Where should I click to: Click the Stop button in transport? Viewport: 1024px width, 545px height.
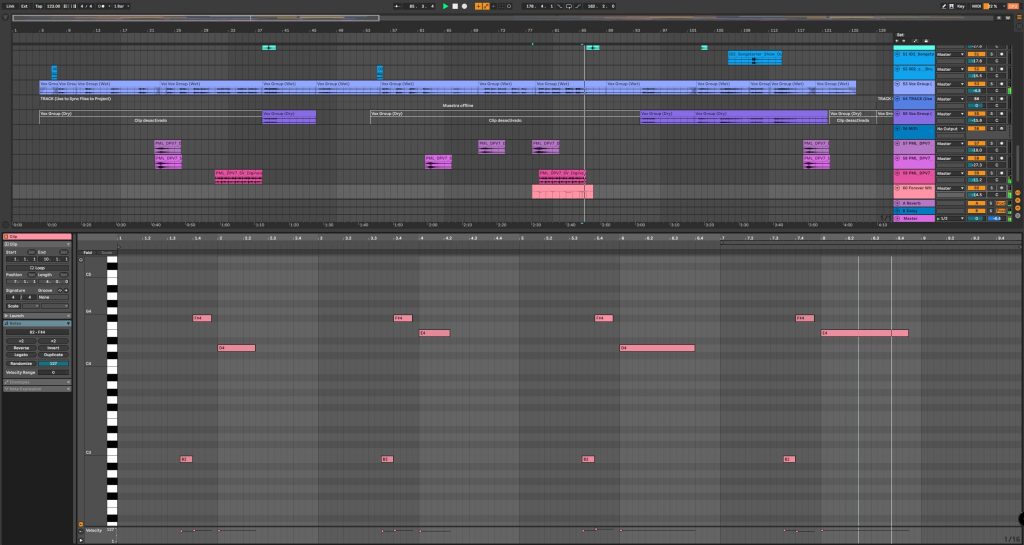pos(455,6)
